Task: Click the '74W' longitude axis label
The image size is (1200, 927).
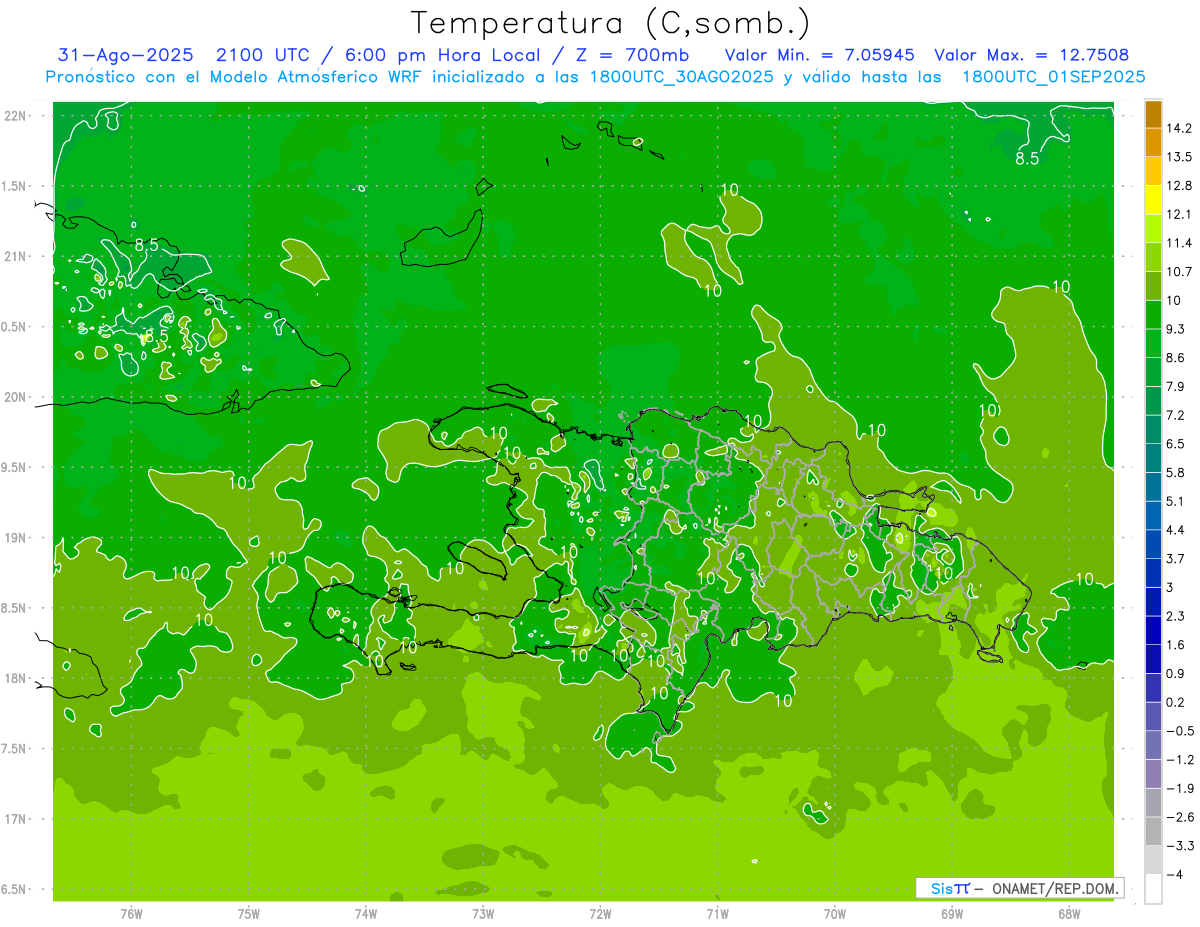Action: (366, 914)
